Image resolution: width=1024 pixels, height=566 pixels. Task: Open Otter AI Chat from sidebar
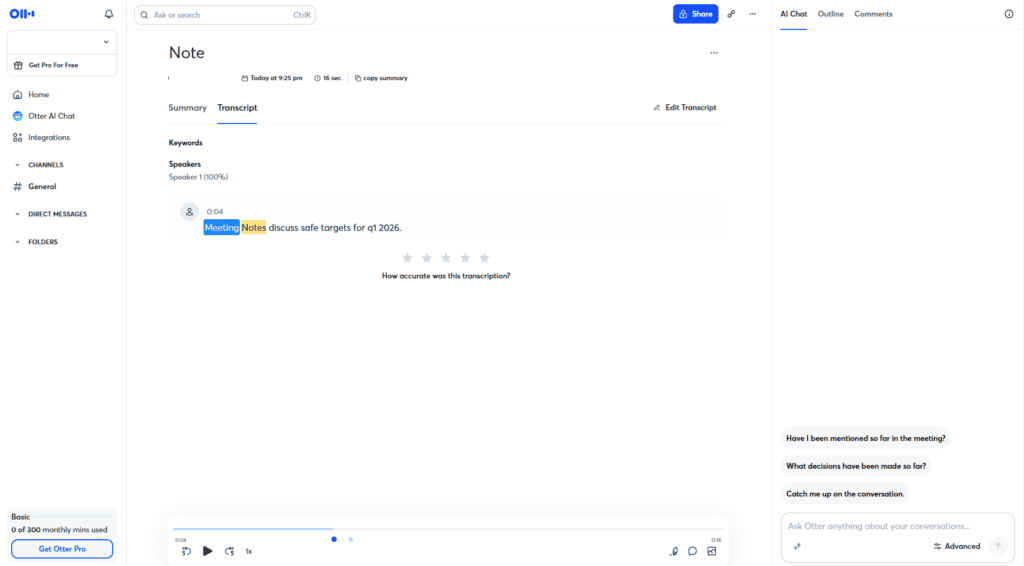tap(51, 116)
